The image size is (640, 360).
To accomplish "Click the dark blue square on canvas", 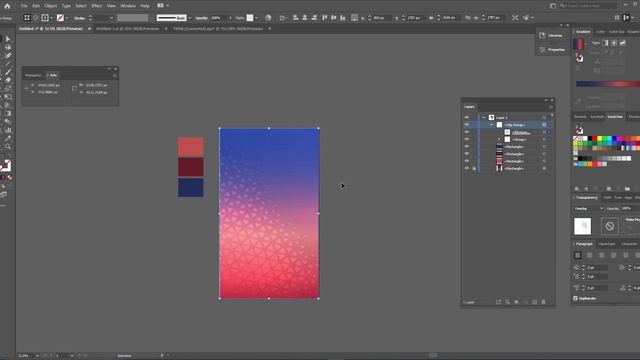I will 191,187.
